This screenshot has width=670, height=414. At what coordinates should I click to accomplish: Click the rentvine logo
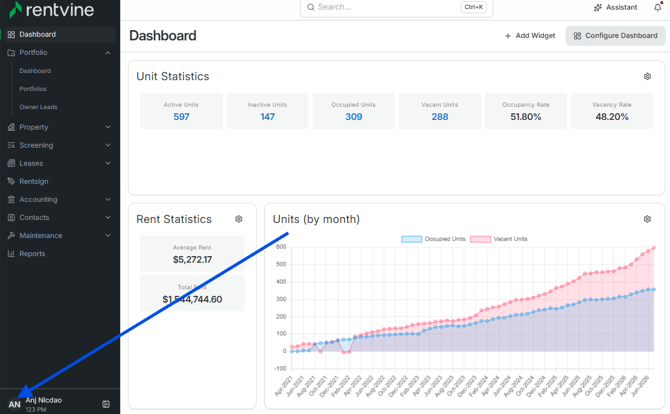click(x=52, y=9)
